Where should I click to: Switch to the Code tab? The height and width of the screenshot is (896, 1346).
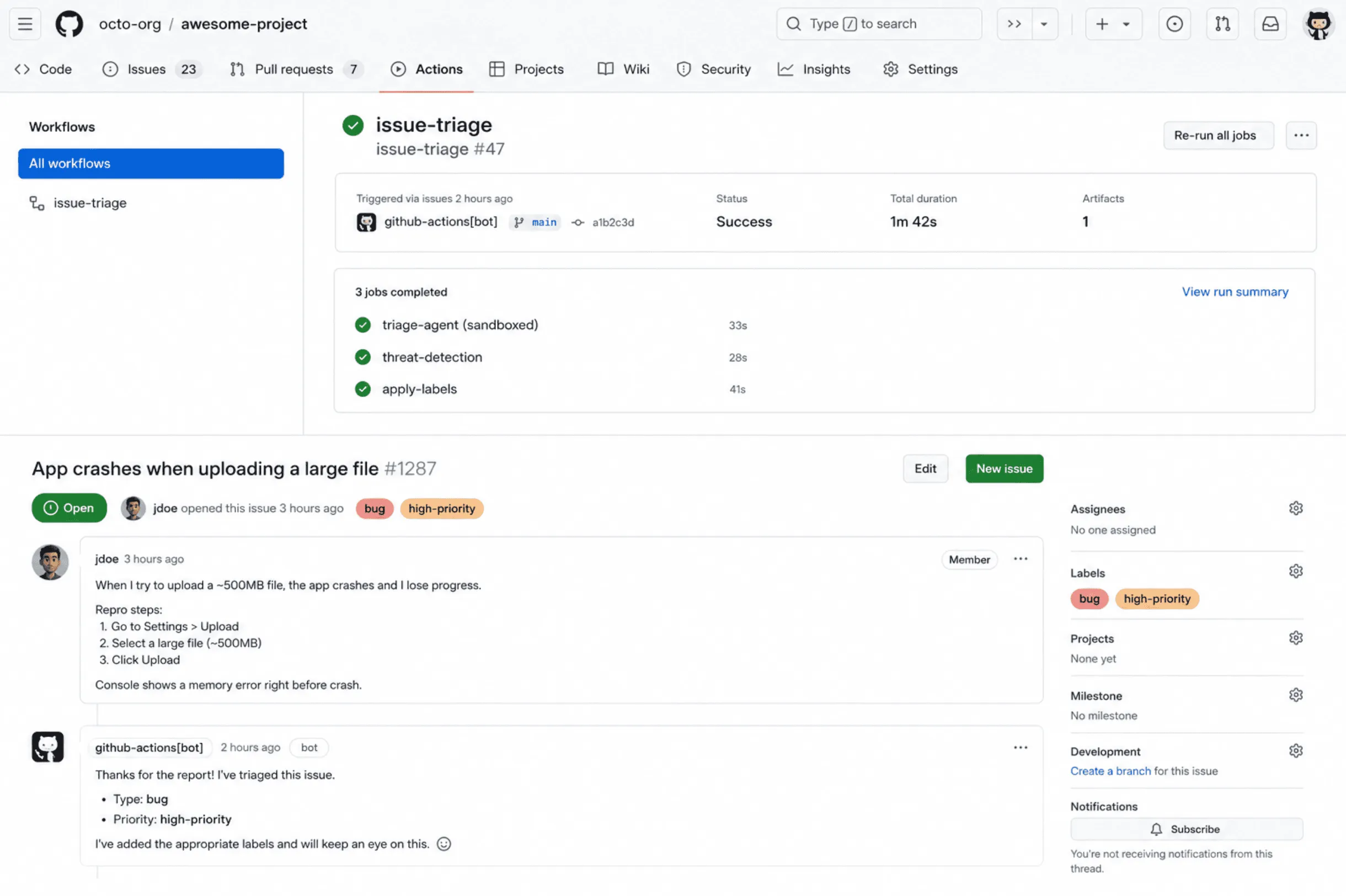coord(44,69)
